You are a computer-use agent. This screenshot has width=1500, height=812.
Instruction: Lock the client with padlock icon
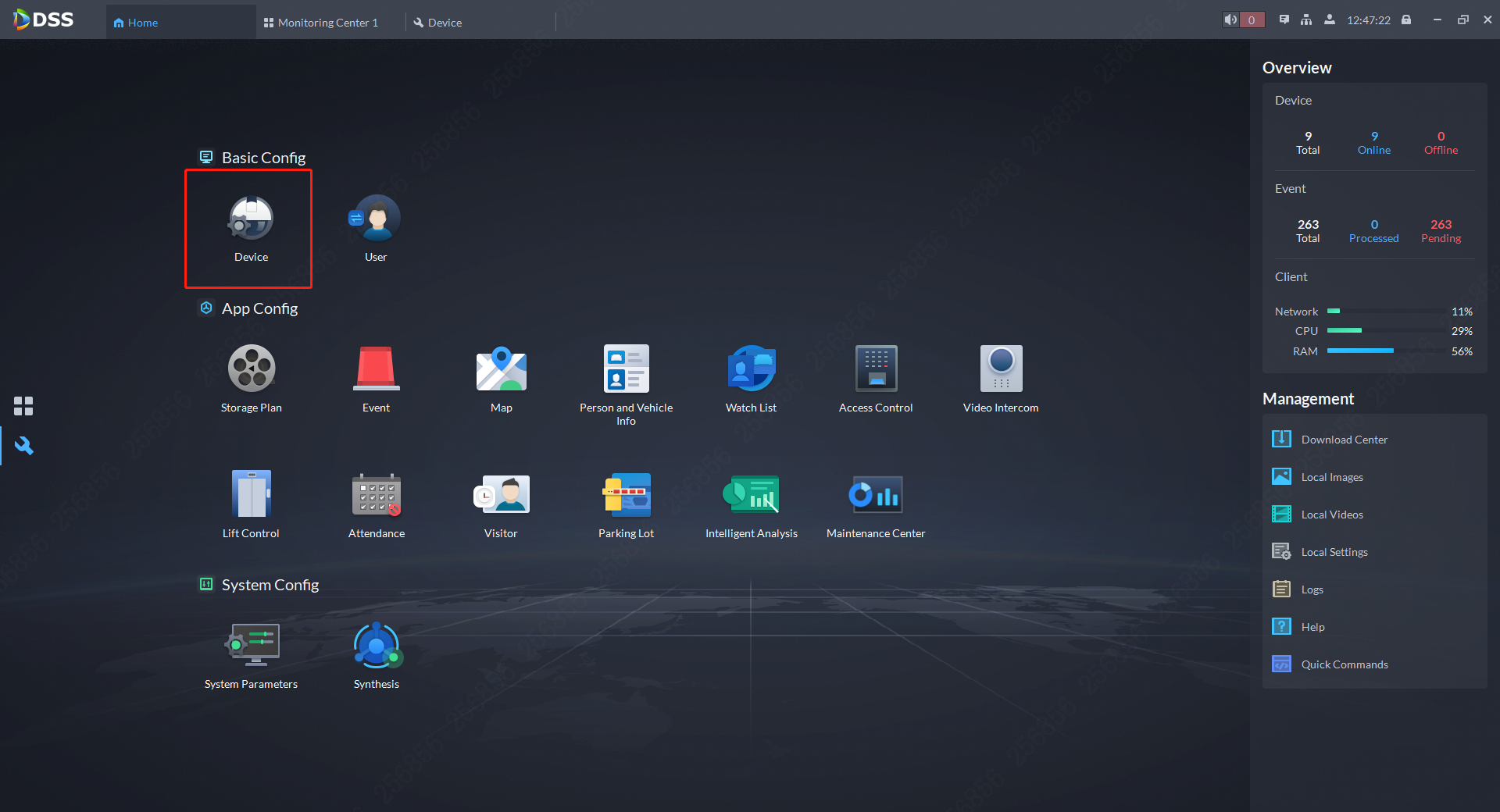[x=1406, y=20]
